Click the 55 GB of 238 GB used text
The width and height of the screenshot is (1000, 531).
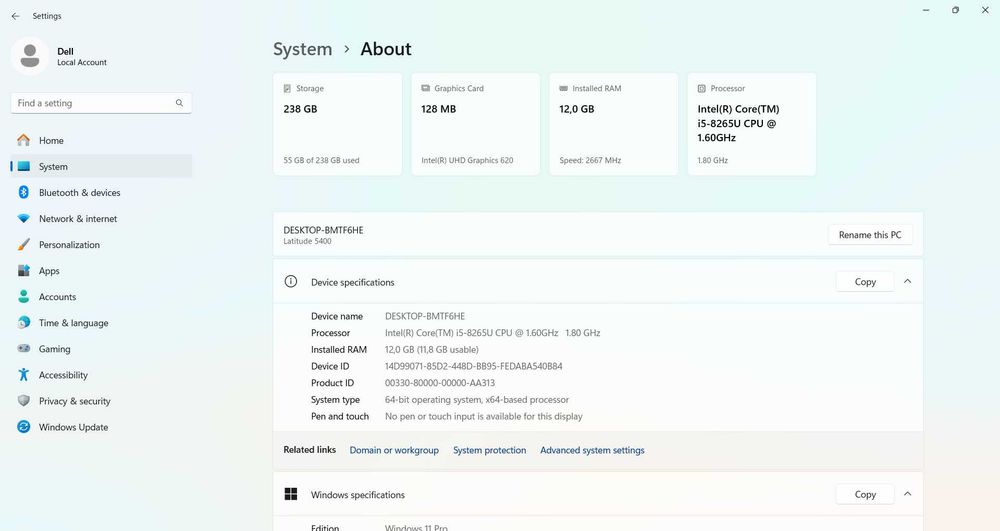tap(321, 161)
